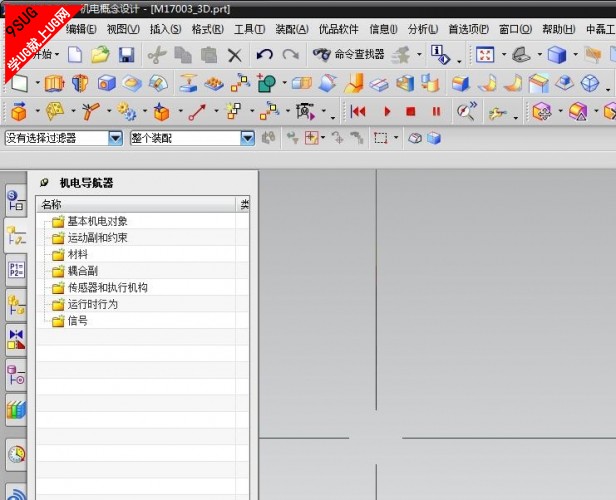616x500 pixels.
Task: Click the Delete X icon
Action: (x=235, y=55)
